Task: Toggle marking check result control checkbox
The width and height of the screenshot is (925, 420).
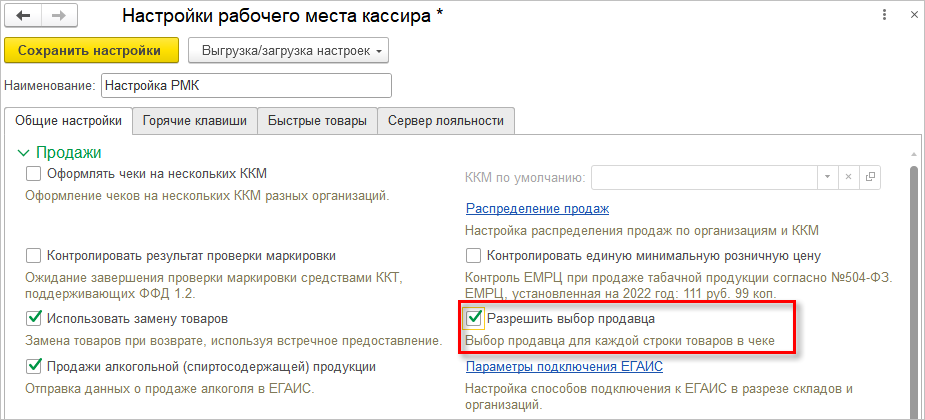Action: (x=34, y=255)
